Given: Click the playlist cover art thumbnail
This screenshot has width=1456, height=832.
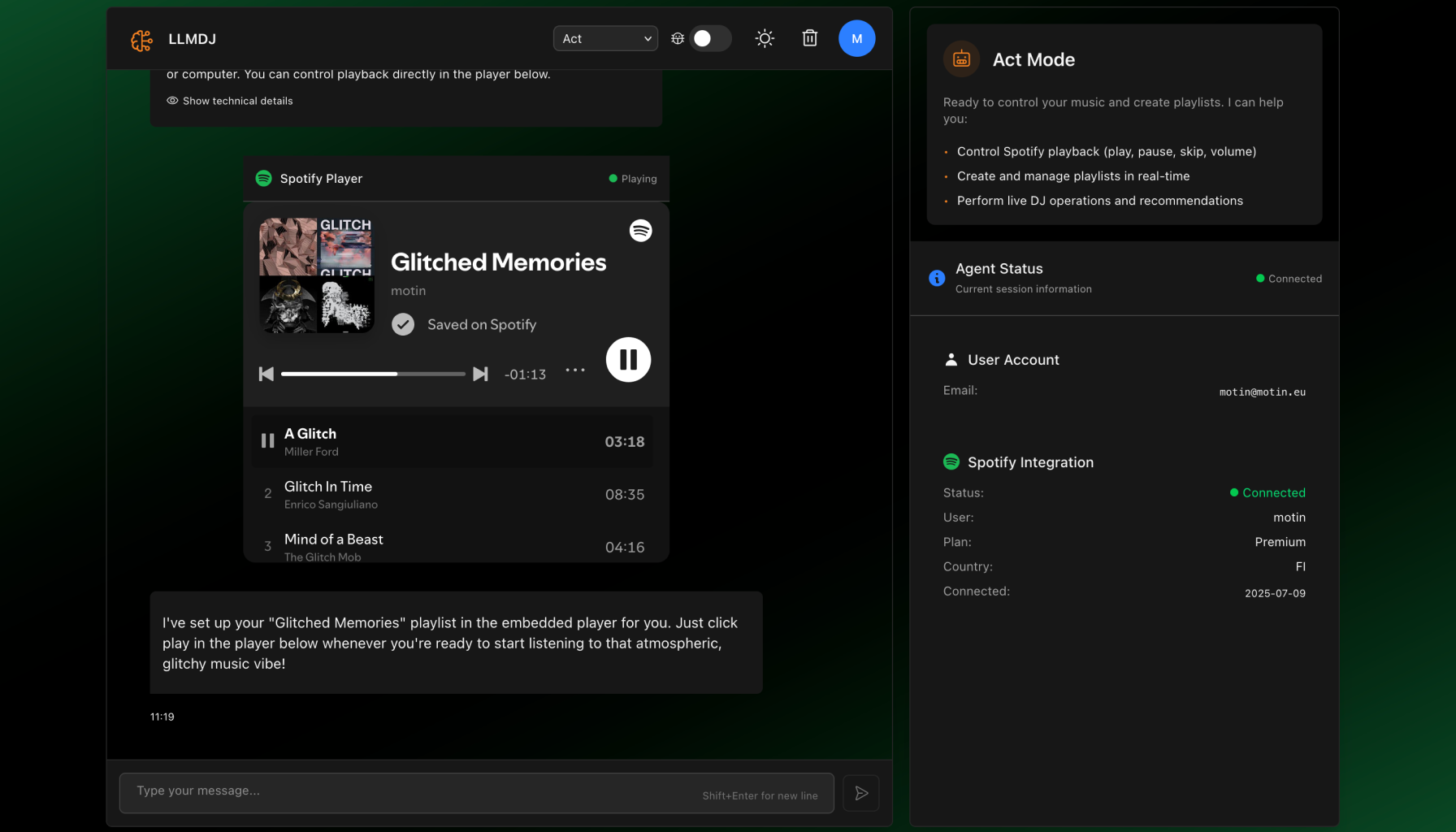Looking at the screenshot, I should point(316,275).
